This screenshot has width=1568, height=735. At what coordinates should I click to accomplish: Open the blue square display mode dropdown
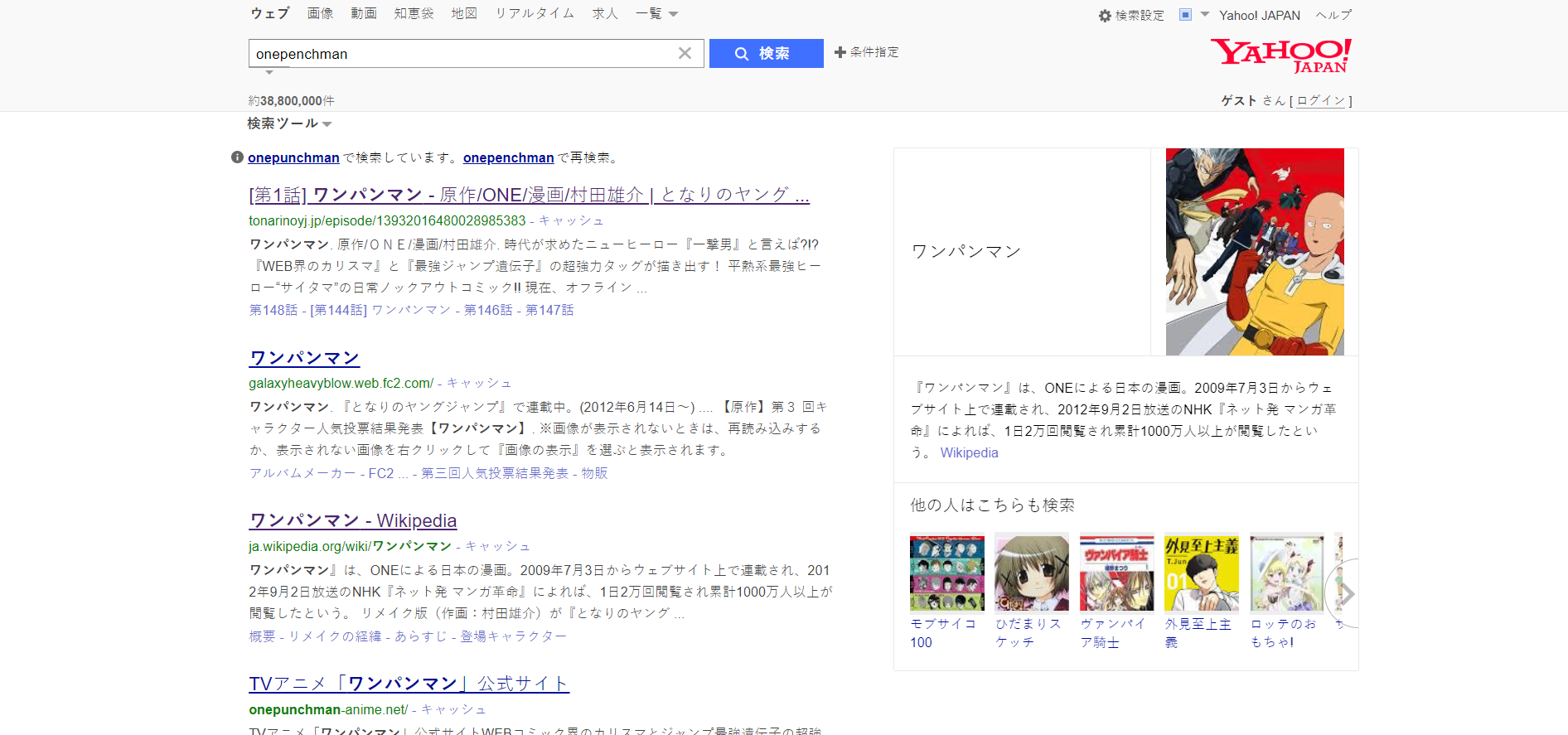point(1194,15)
